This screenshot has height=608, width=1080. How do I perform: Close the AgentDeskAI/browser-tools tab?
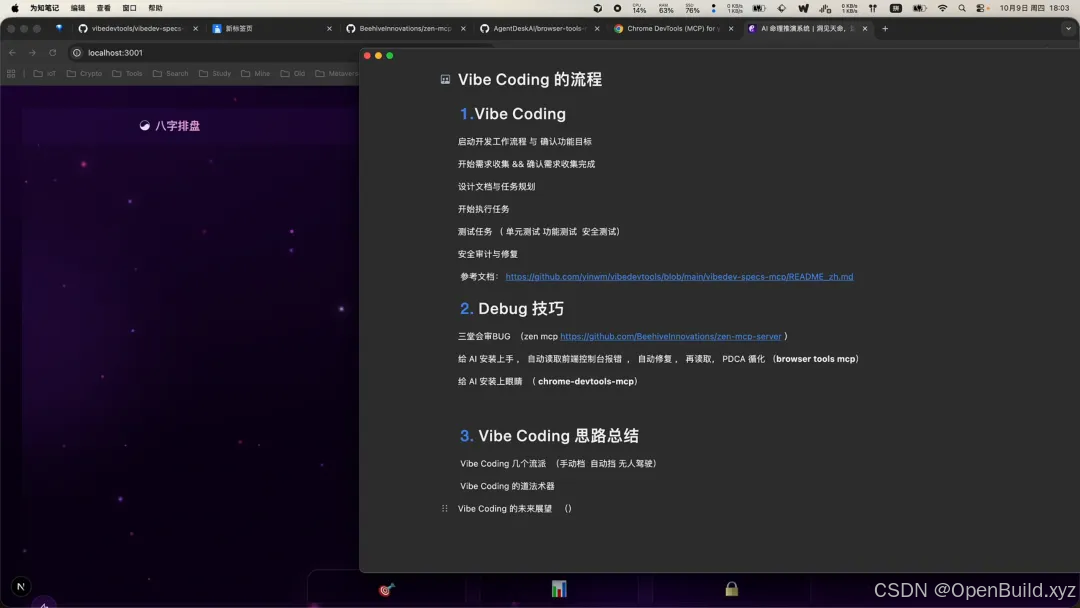pos(596,29)
